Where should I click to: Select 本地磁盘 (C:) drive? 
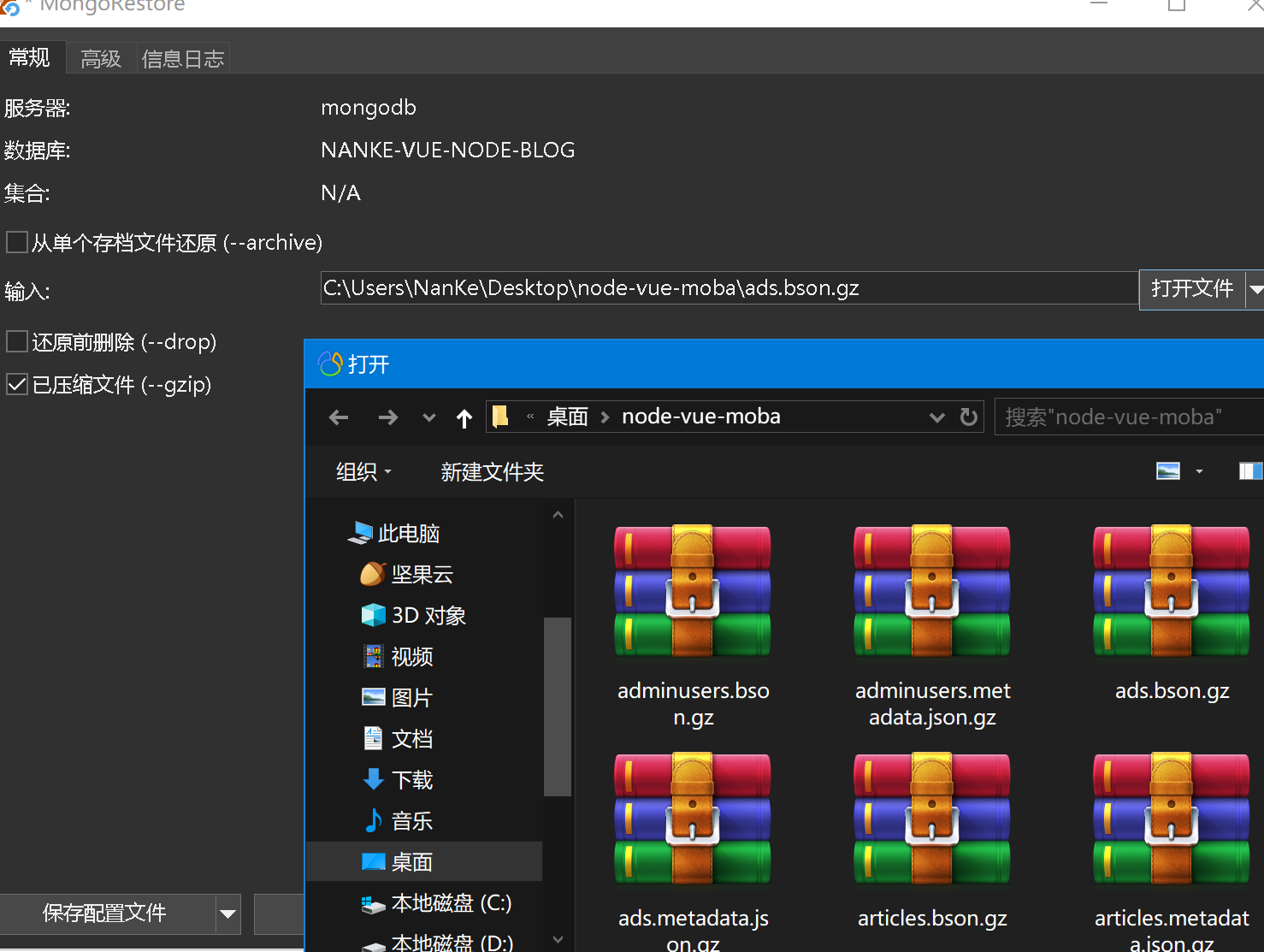(x=436, y=903)
